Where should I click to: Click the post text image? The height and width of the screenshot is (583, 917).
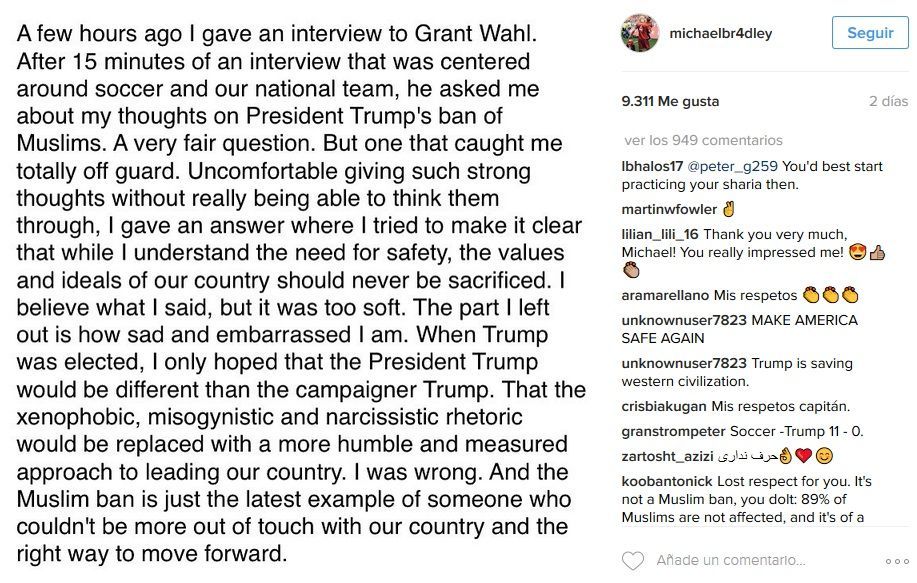[x=300, y=291]
